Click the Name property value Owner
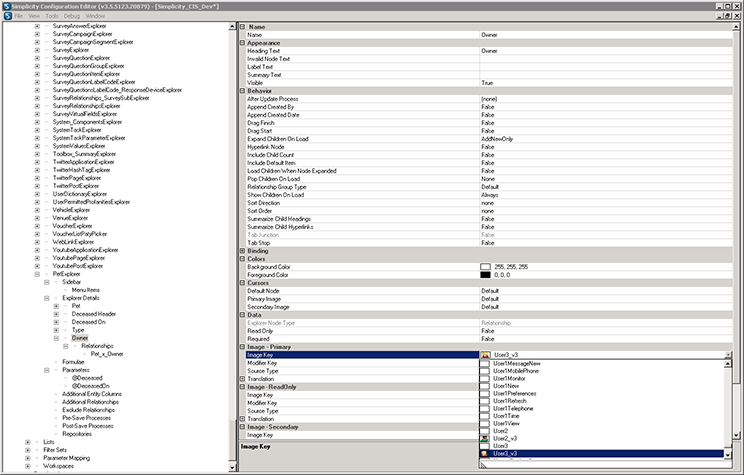The image size is (744, 475). [489, 35]
